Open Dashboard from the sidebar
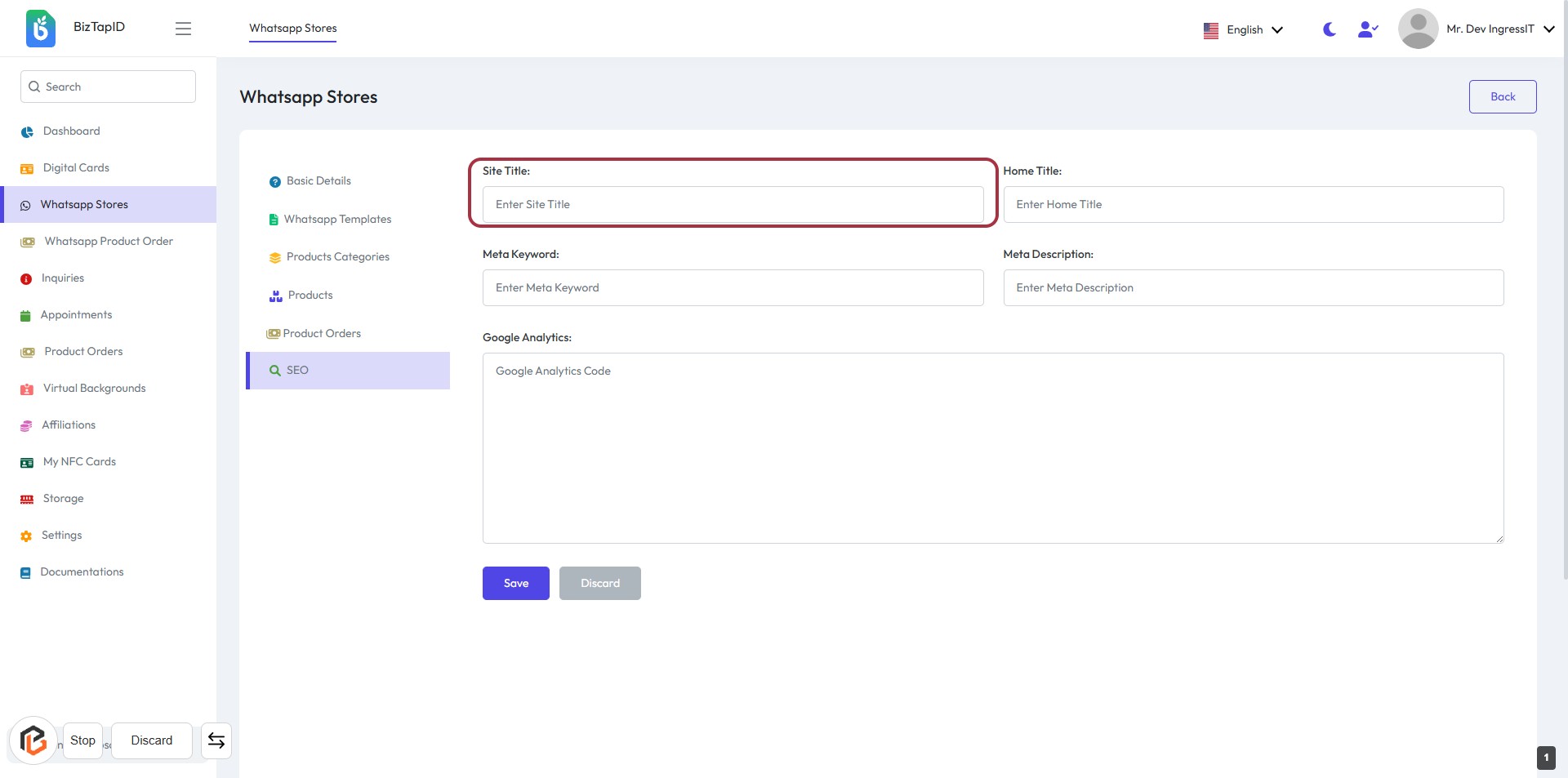The width and height of the screenshot is (1568, 778). pyautogui.click(x=71, y=131)
